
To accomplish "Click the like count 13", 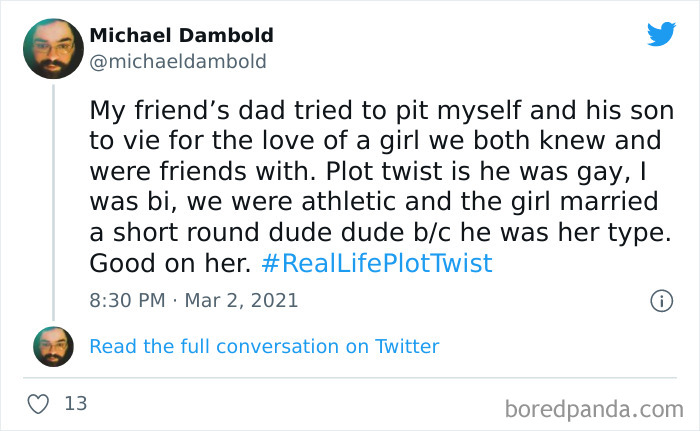I will [75, 404].
